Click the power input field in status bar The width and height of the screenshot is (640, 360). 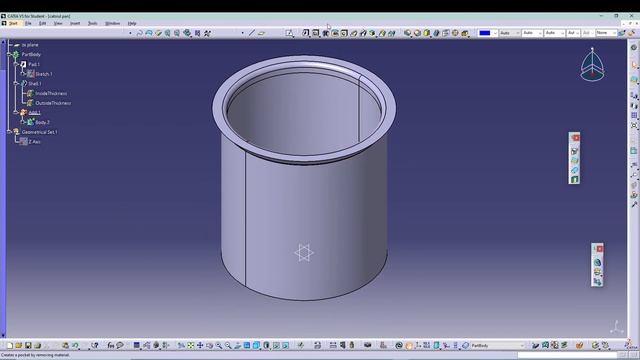(568, 355)
